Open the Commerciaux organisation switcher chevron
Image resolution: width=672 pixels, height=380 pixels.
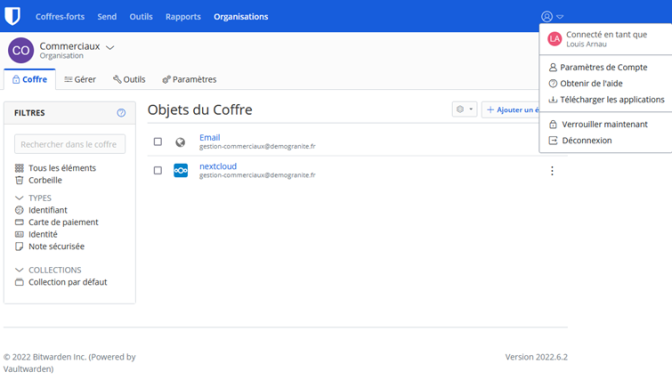pos(110,47)
